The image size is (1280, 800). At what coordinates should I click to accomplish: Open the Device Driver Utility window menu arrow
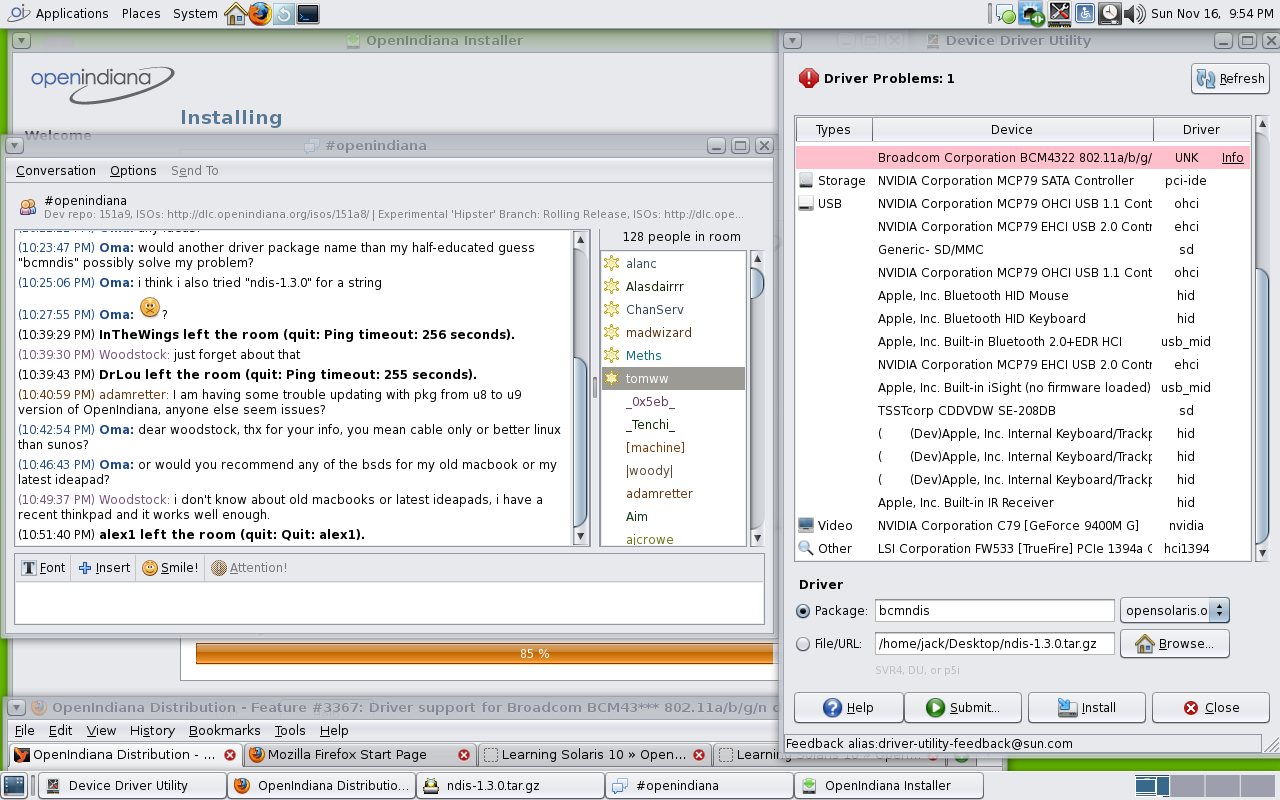coord(793,41)
